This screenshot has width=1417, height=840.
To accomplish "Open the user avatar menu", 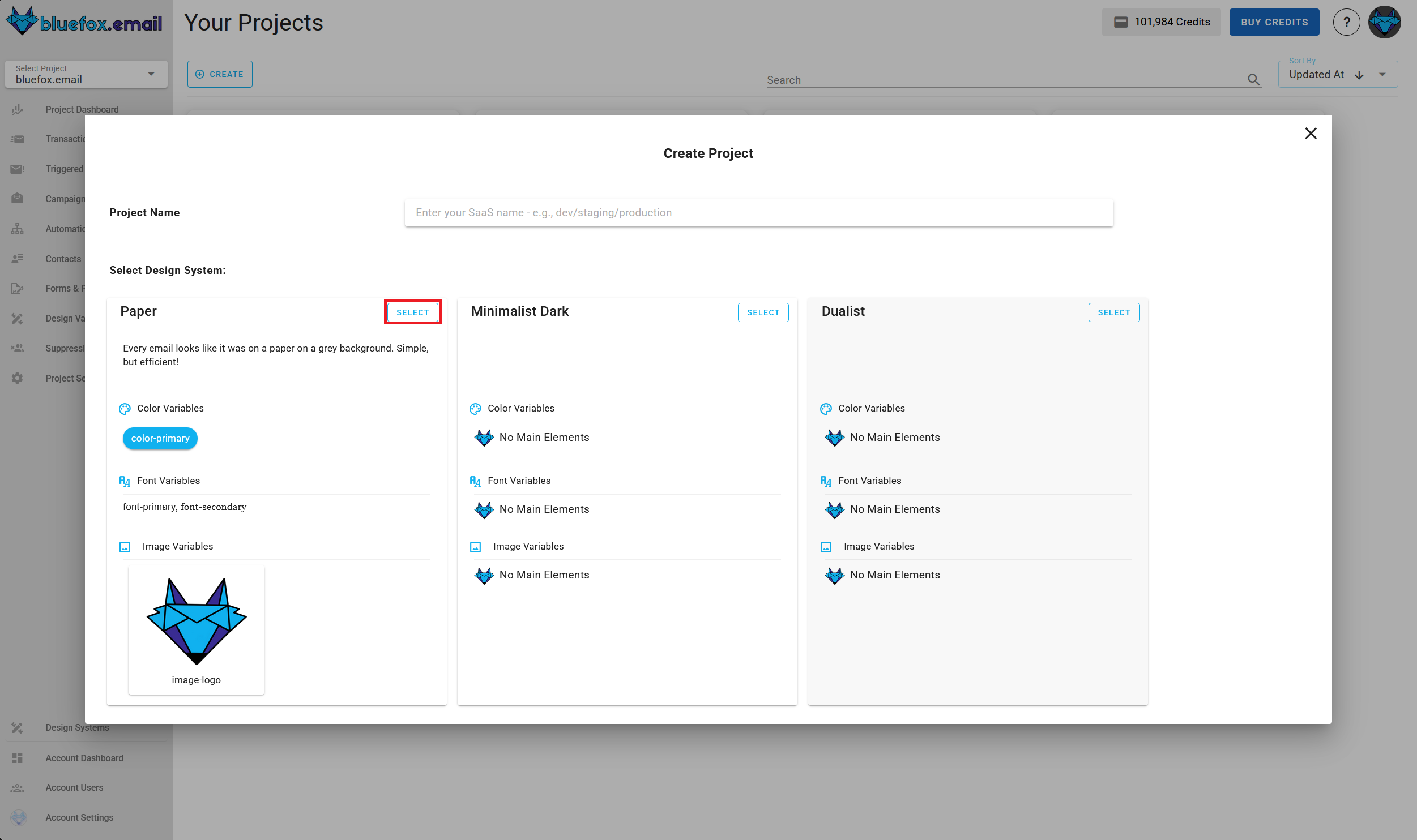I will pyautogui.click(x=1384, y=22).
